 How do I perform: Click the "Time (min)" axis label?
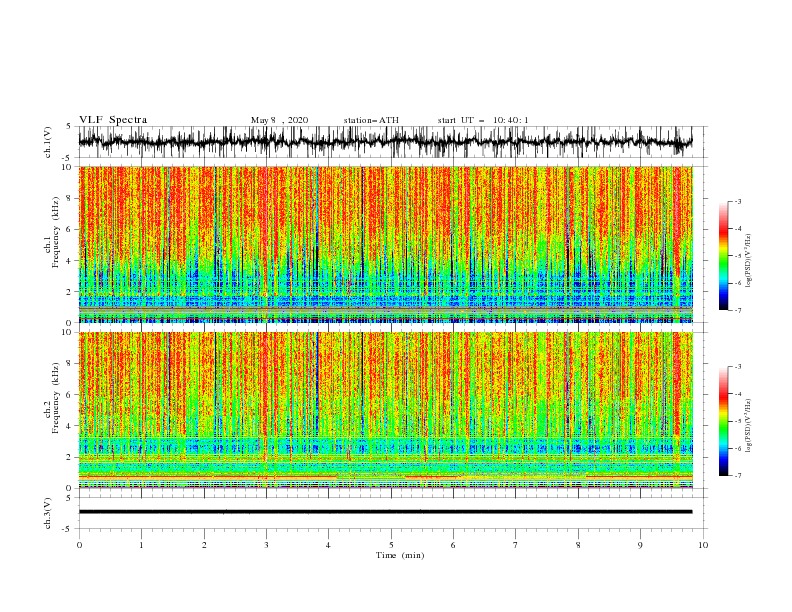pos(400,555)
